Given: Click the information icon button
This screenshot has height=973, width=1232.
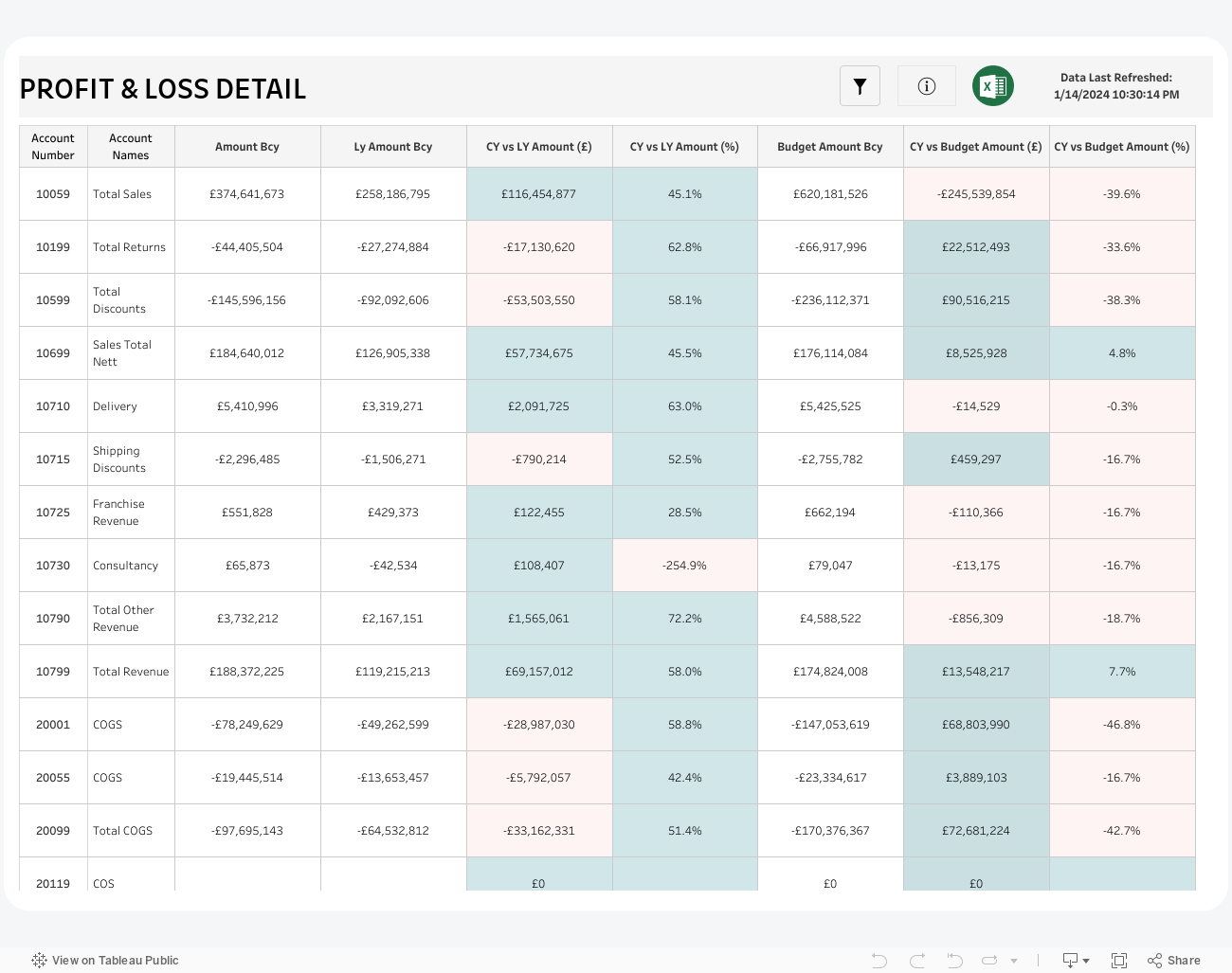Looking at the screenshot, I should coord(927,86).
